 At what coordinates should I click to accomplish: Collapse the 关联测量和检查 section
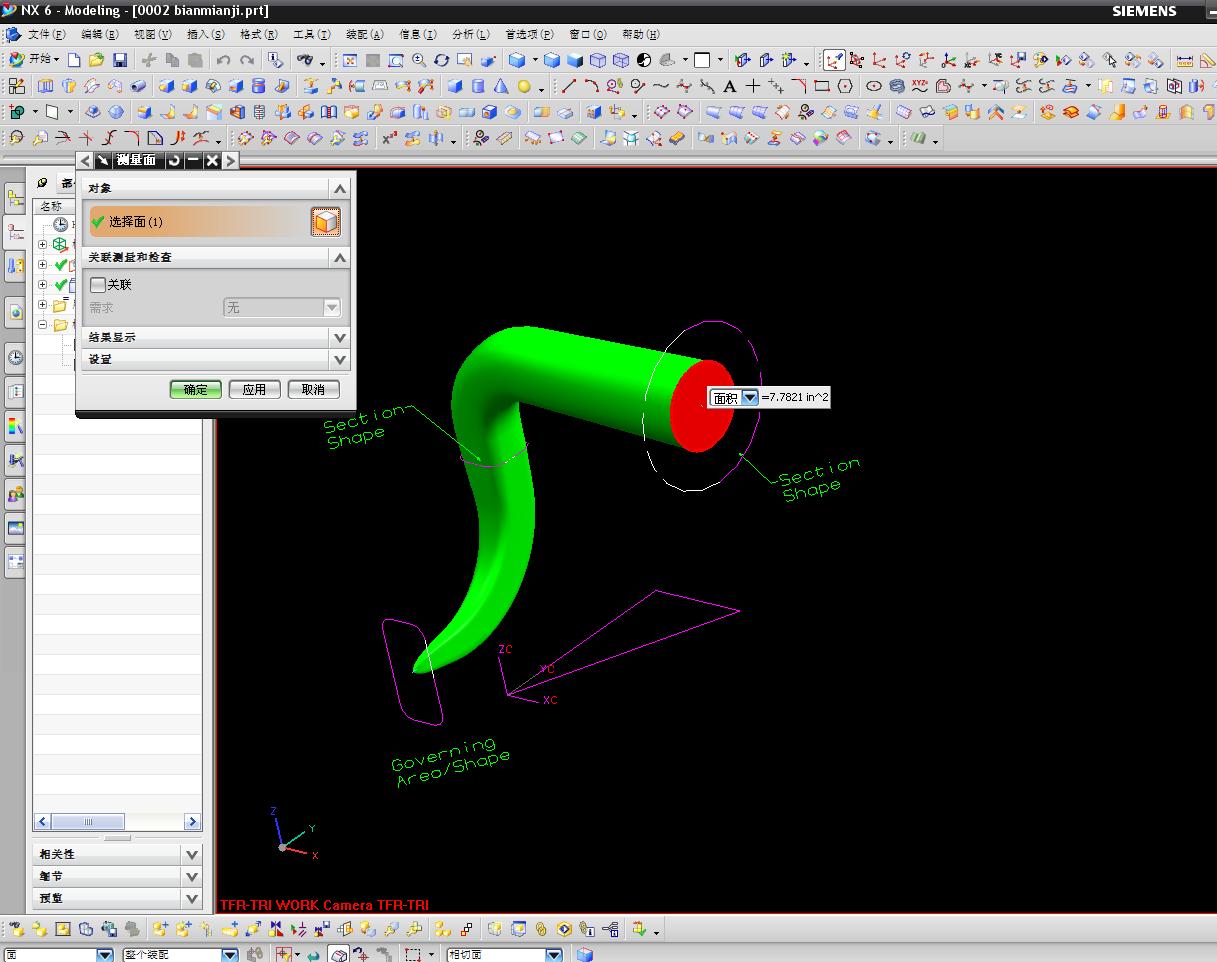tap(340, 257)
